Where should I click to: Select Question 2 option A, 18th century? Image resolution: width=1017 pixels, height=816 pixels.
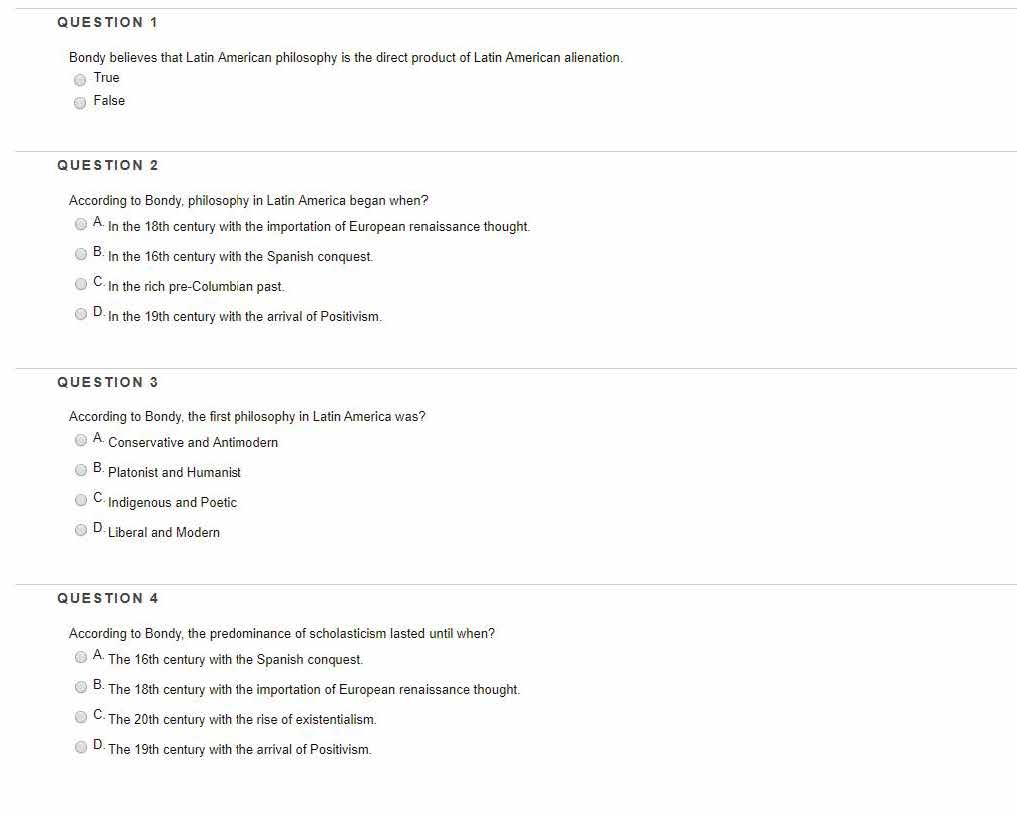coord(81,224)
